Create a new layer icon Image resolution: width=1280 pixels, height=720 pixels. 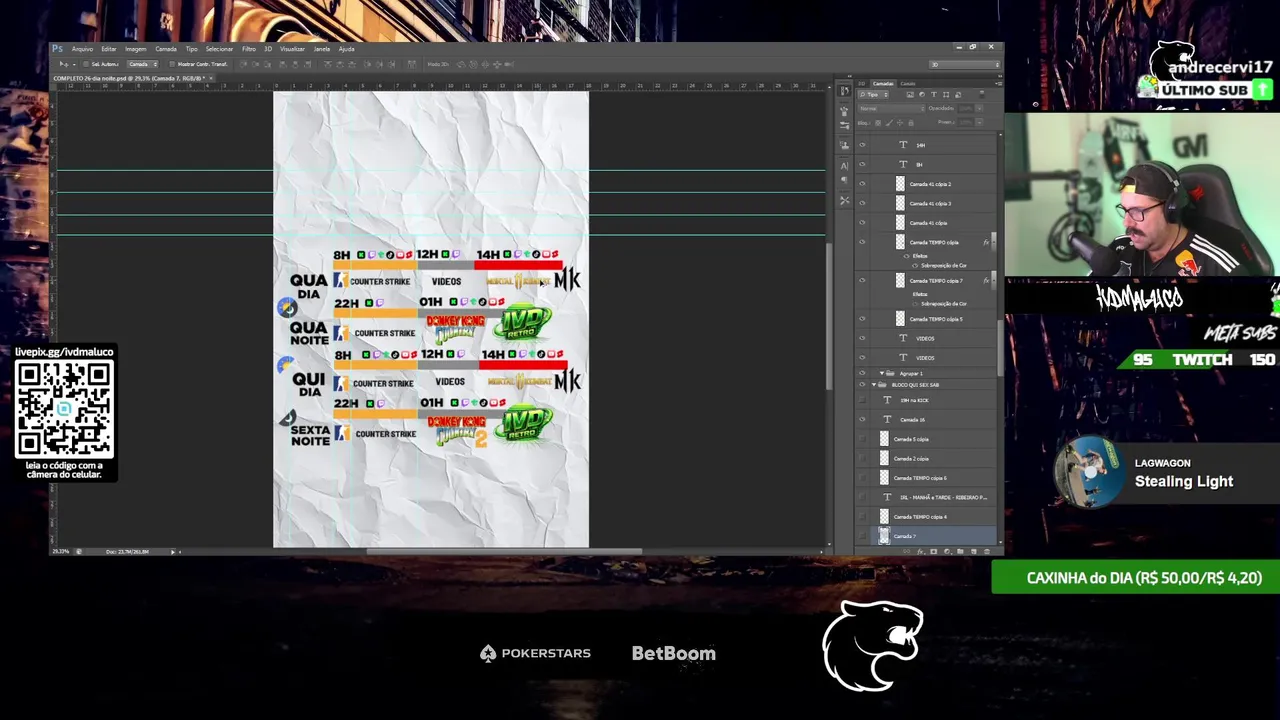[x=974, y=552]
